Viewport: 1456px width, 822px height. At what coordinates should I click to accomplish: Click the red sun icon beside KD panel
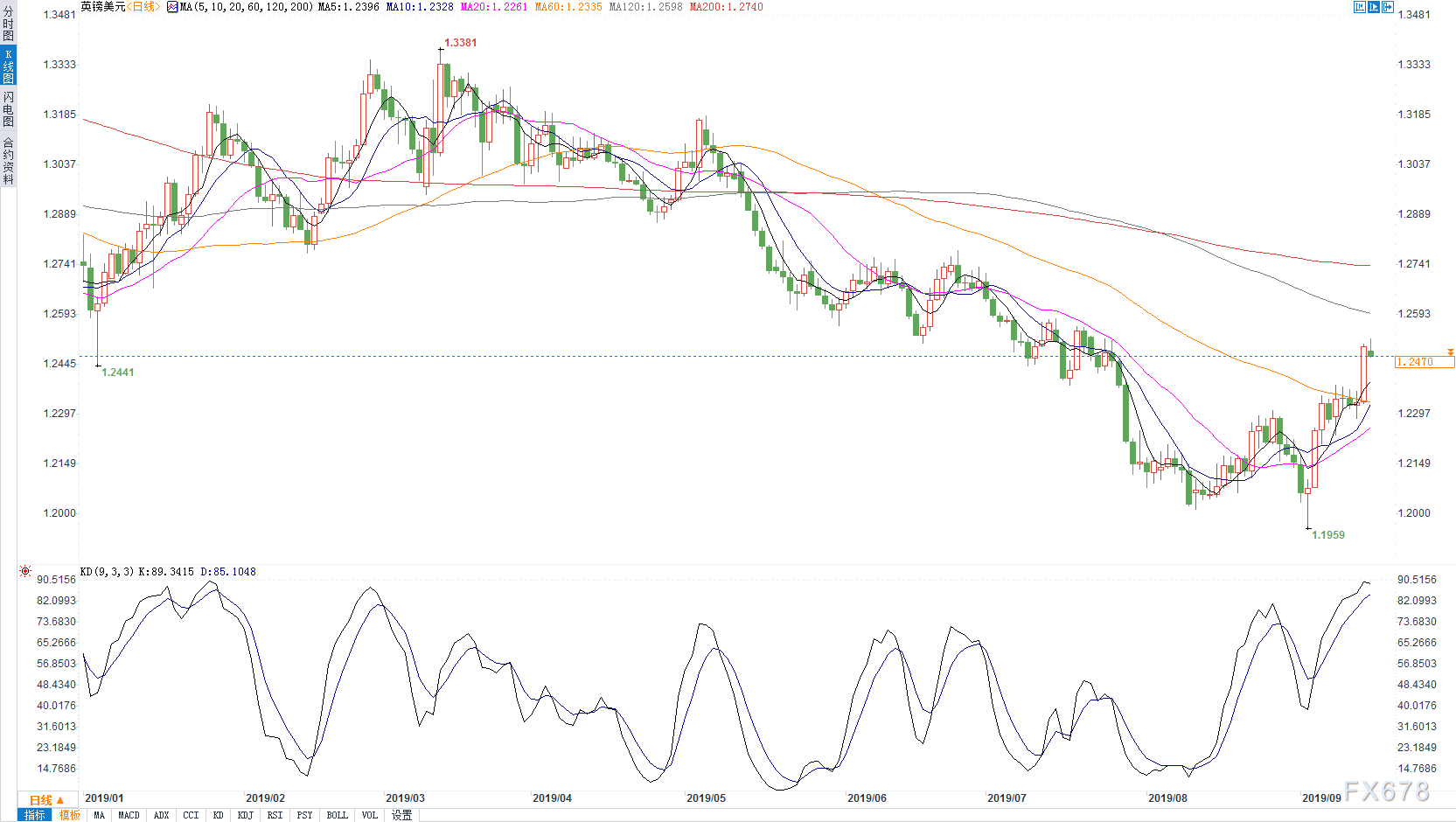tap(25, 571)
